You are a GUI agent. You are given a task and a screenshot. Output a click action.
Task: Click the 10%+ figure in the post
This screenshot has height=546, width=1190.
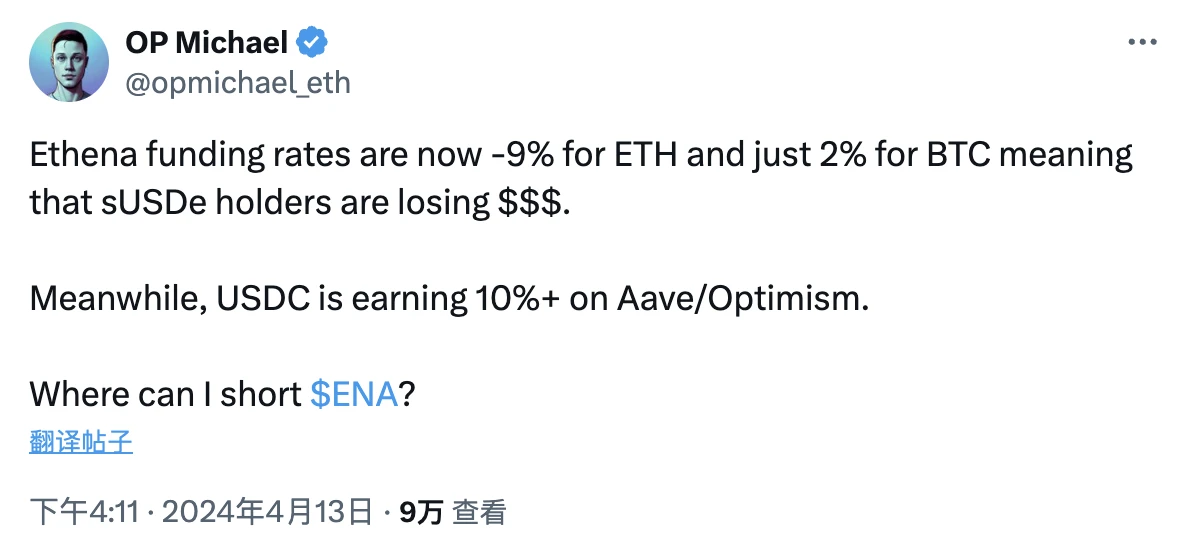(x=513, y=299)
